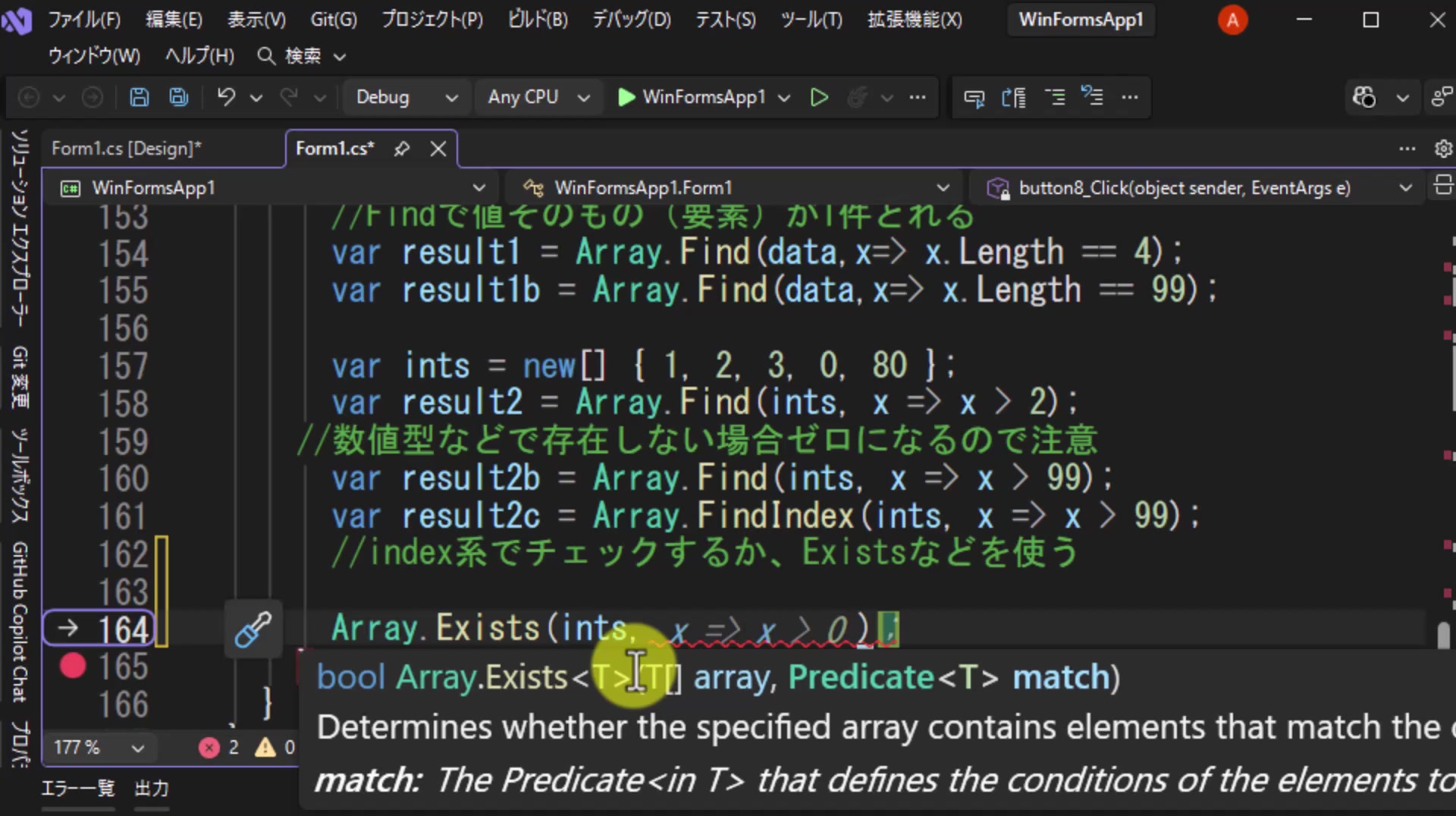Open the 177 % zoom dropdown
Image resolution: width=1456 pixels, height=816 pixels.
pos(99,748)
